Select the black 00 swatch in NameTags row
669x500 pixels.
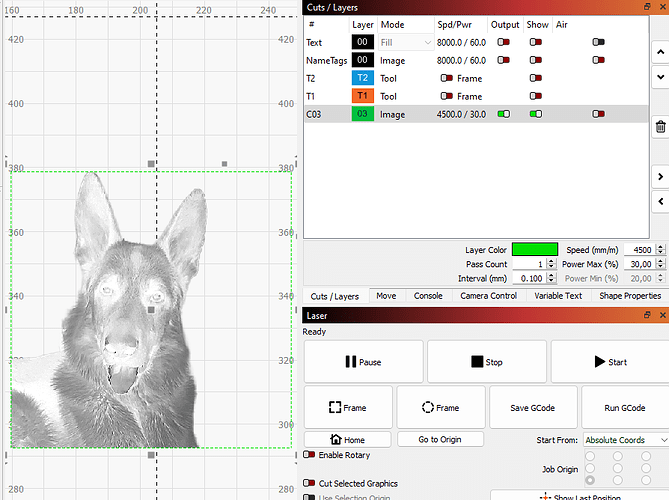pyautogui.click(x=363, y=60)
